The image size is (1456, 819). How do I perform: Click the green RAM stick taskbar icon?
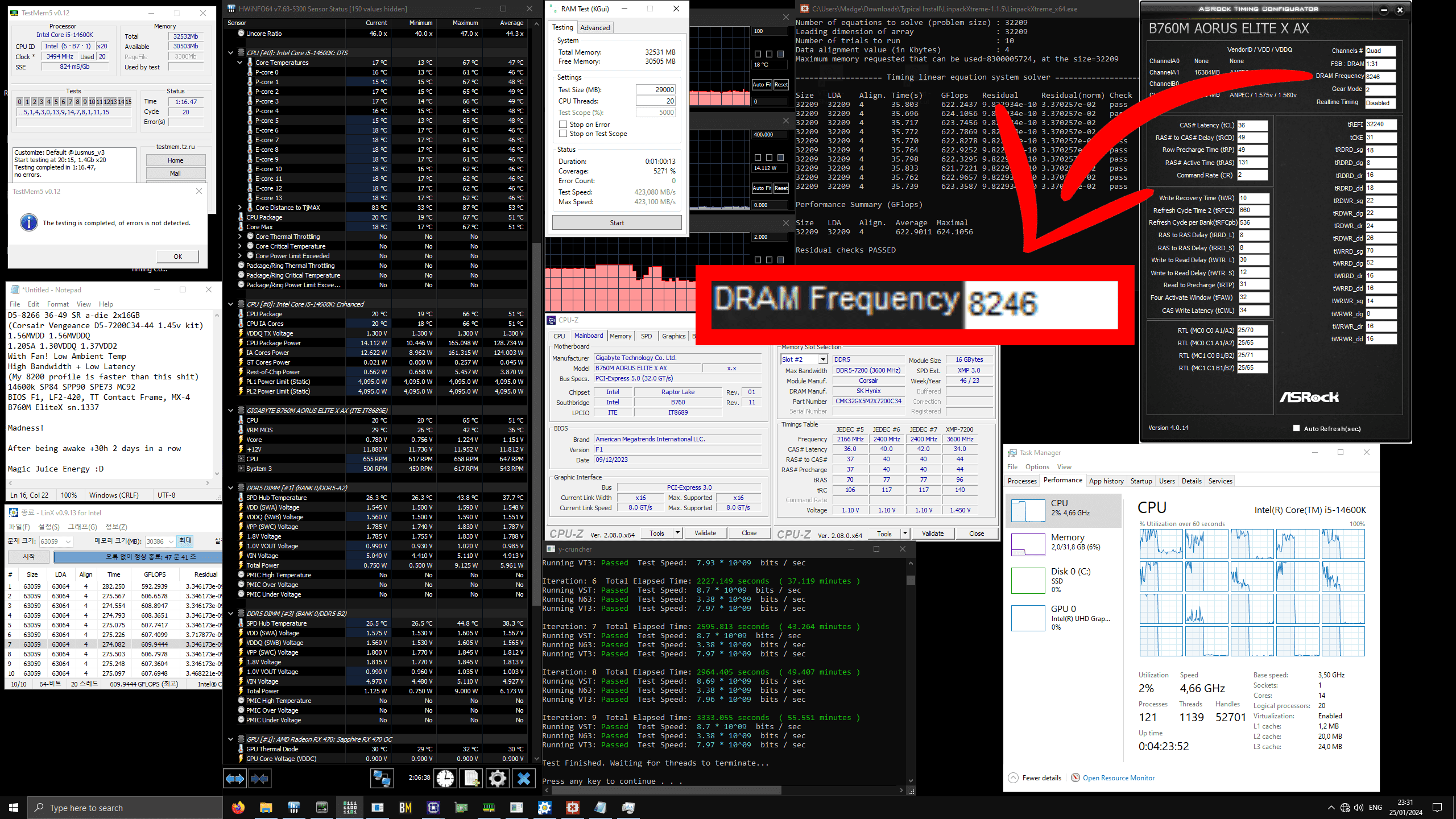coord(489,808)
